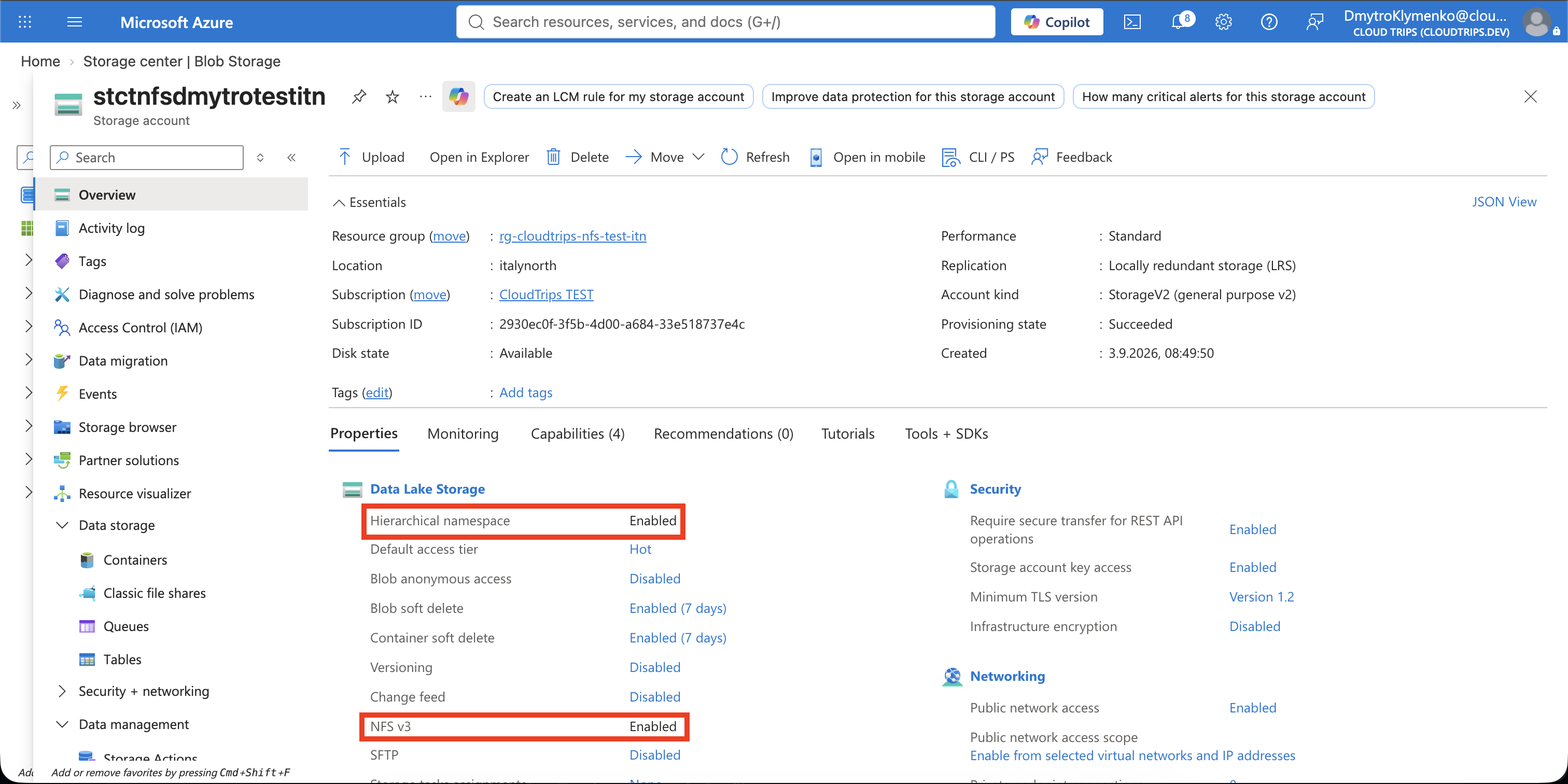This screenshot has width=1568, height=784.
Task: Select Improve data protection suggestion
Action: tap(913, 96)
